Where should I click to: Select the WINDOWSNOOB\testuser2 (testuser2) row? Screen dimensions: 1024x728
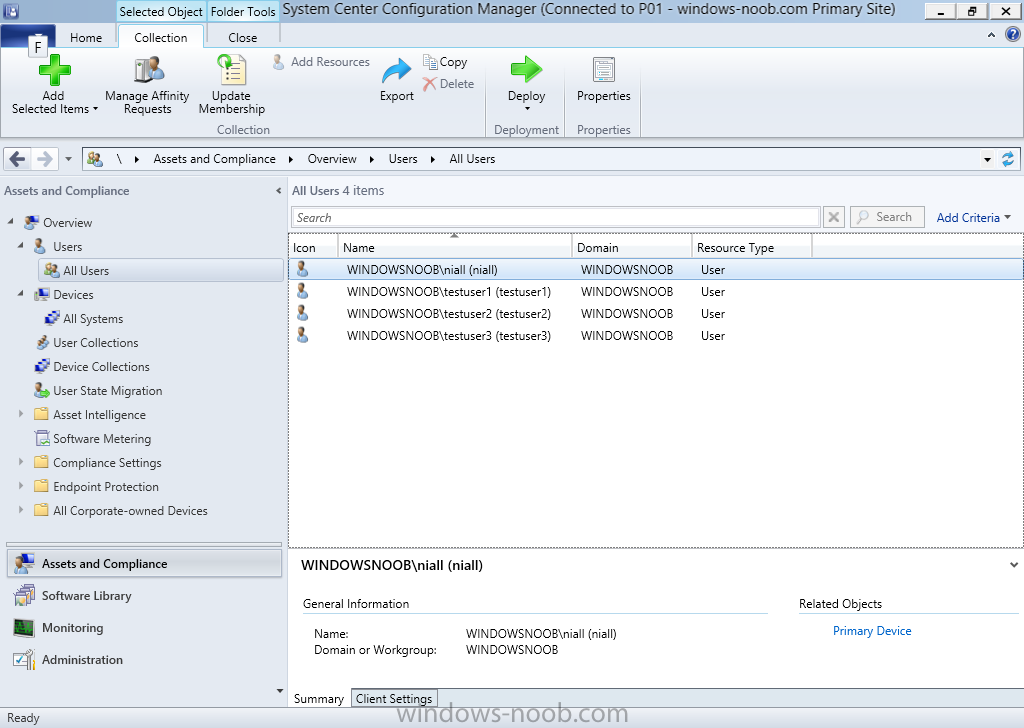[656, 313]
